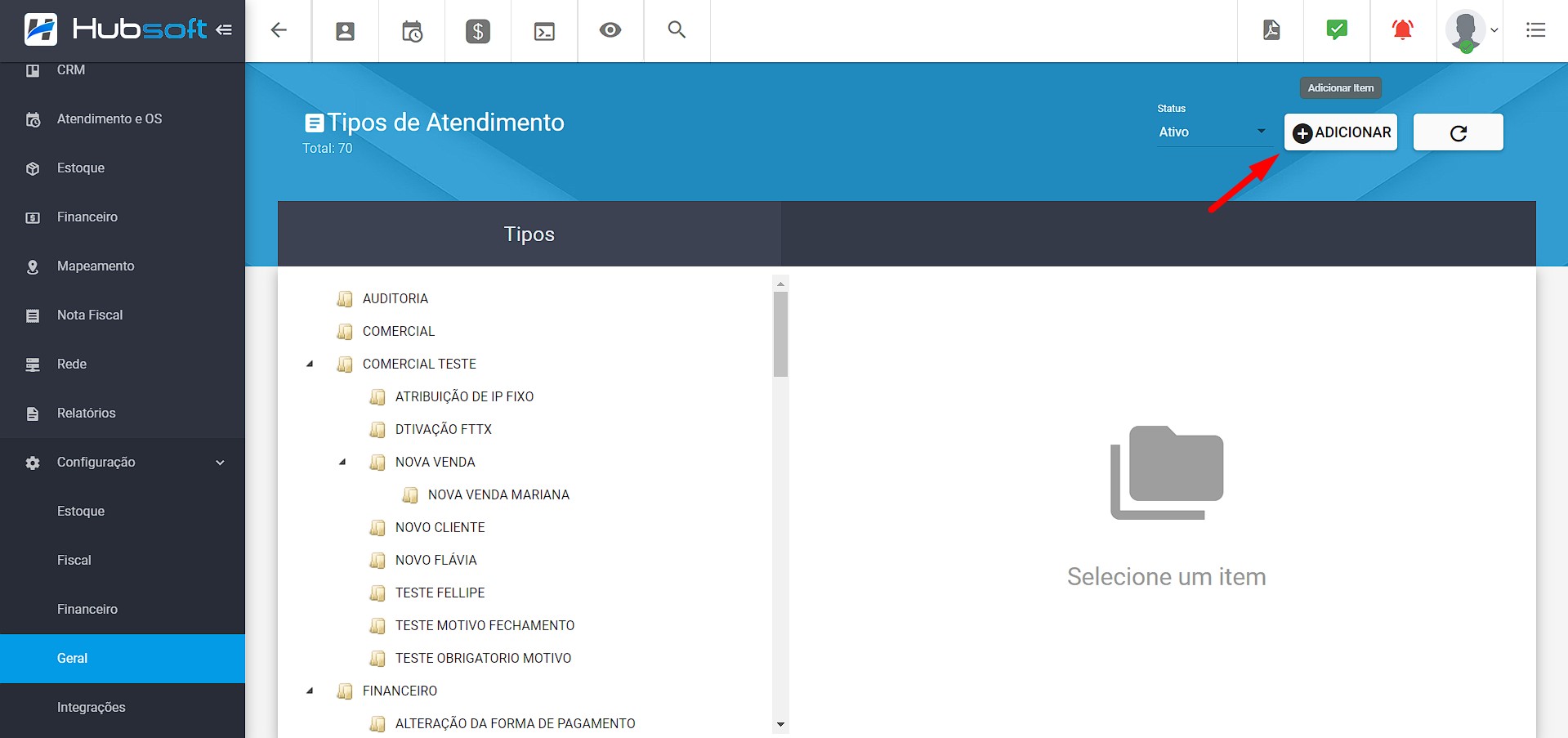The width and height of the screenshot is (1568, 738).
Task: Open Atendimento e OS menu
Action: coord(123,119)
